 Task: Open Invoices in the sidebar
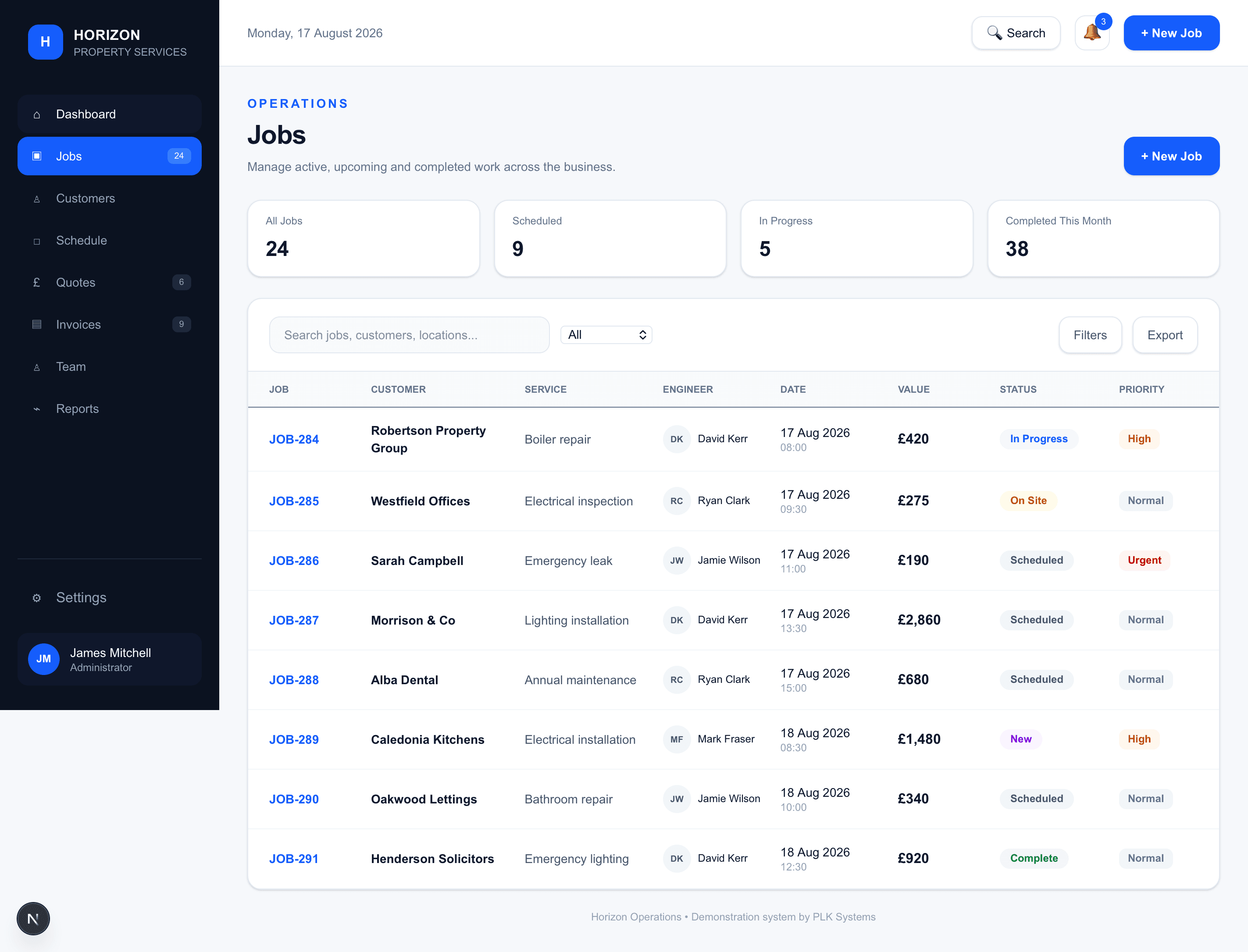tap(110, 325)
